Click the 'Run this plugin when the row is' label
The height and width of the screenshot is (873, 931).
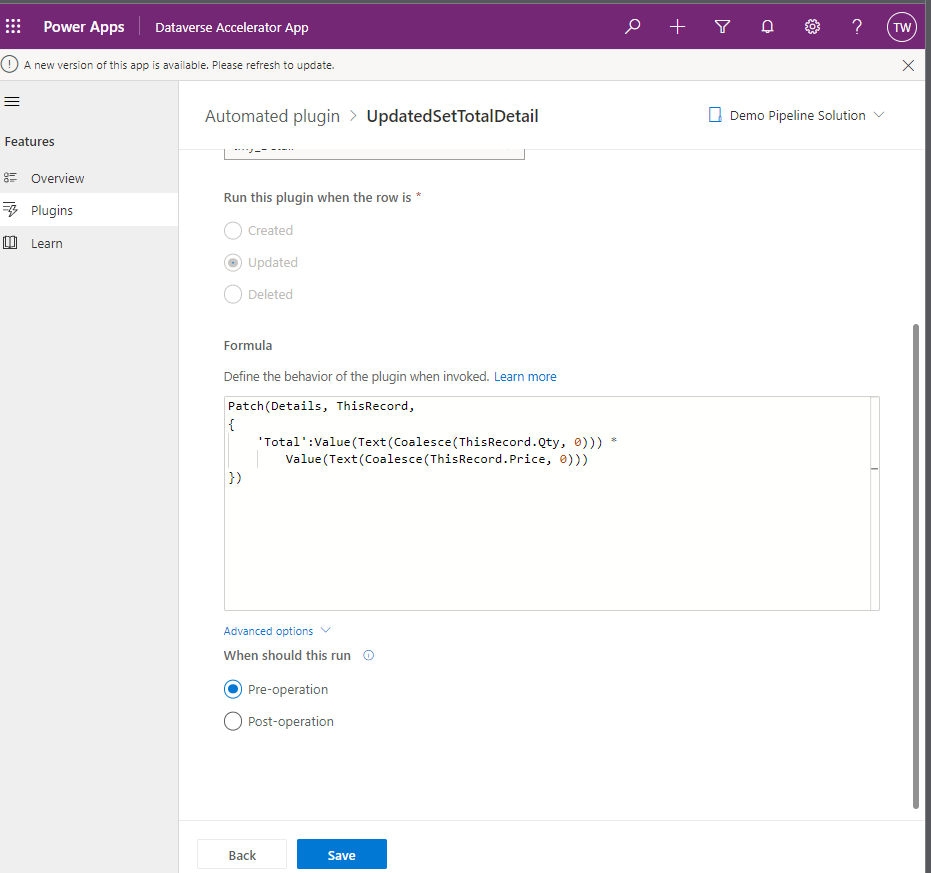(x=317, y=198)
